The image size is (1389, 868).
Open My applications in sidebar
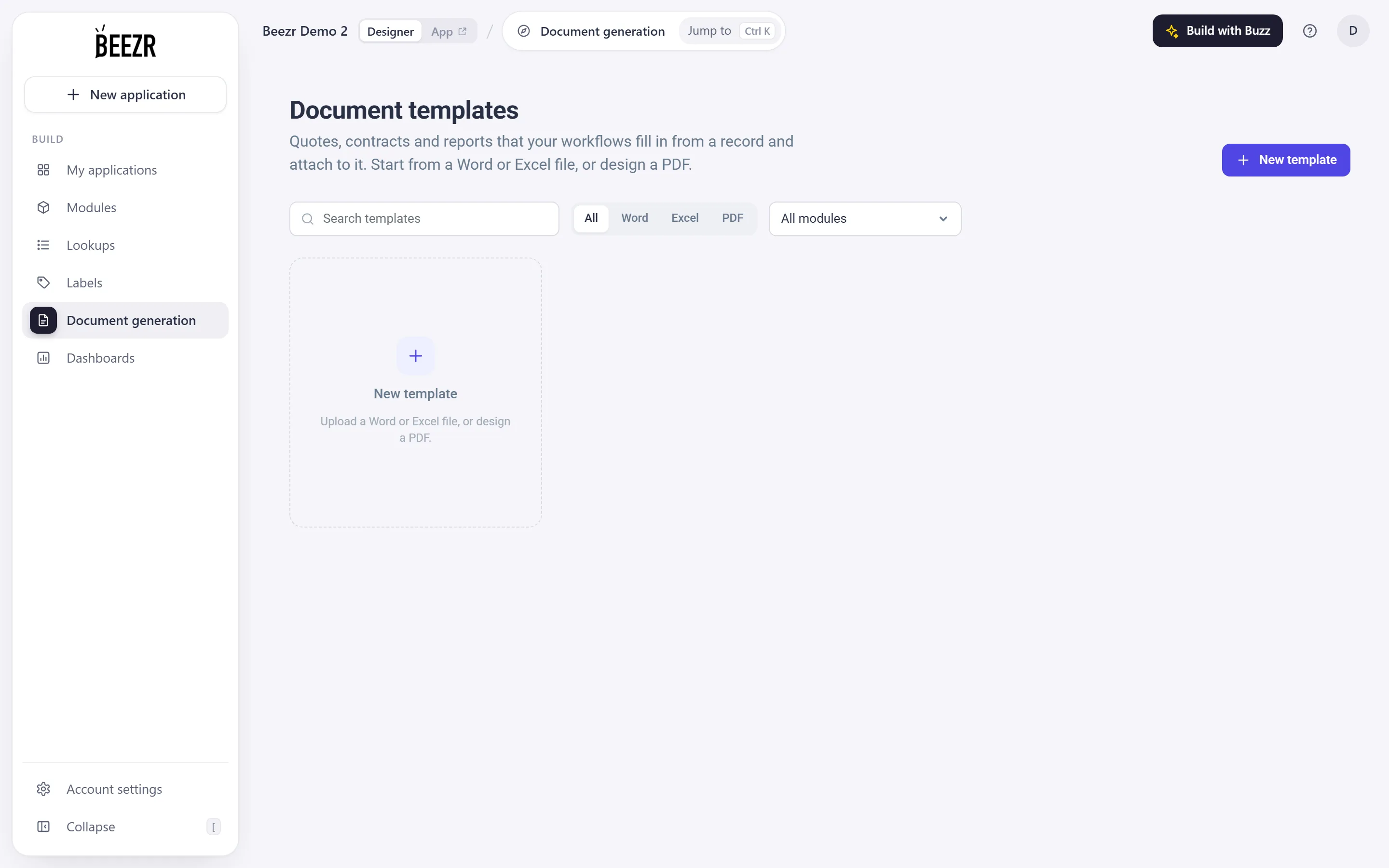[x=125, y=170]
